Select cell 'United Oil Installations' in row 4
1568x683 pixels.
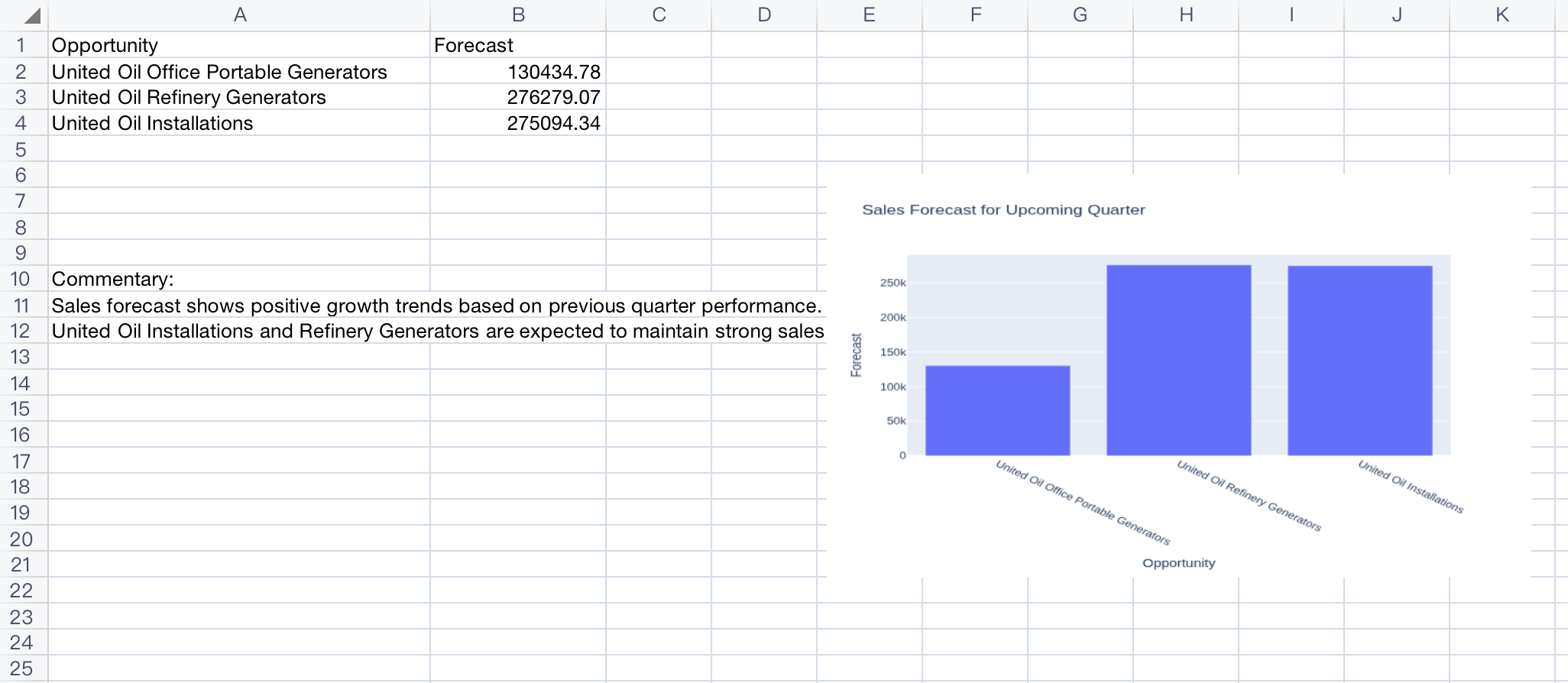tap(239, 123)
